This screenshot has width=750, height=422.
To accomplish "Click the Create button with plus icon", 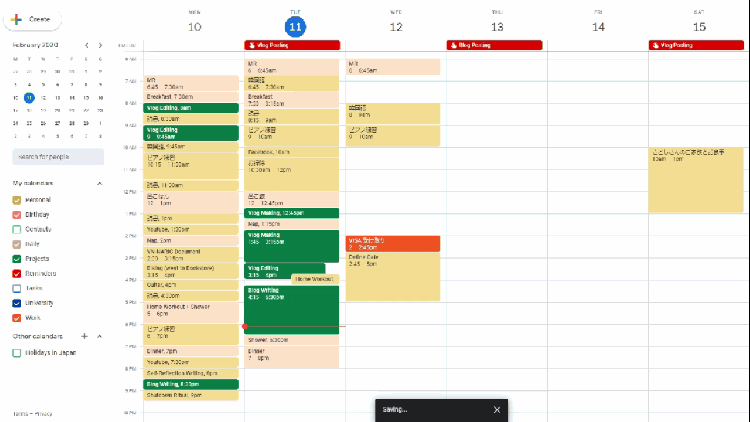I will (x=32, y=19).
